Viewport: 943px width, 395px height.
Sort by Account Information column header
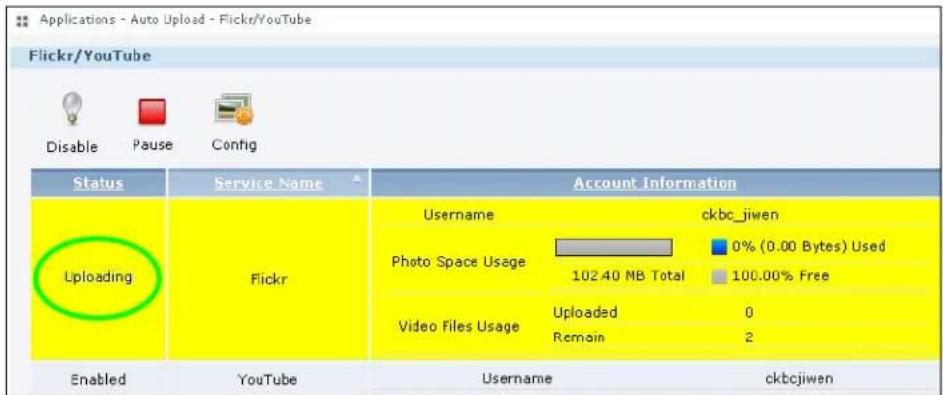[x=655, y=183]
